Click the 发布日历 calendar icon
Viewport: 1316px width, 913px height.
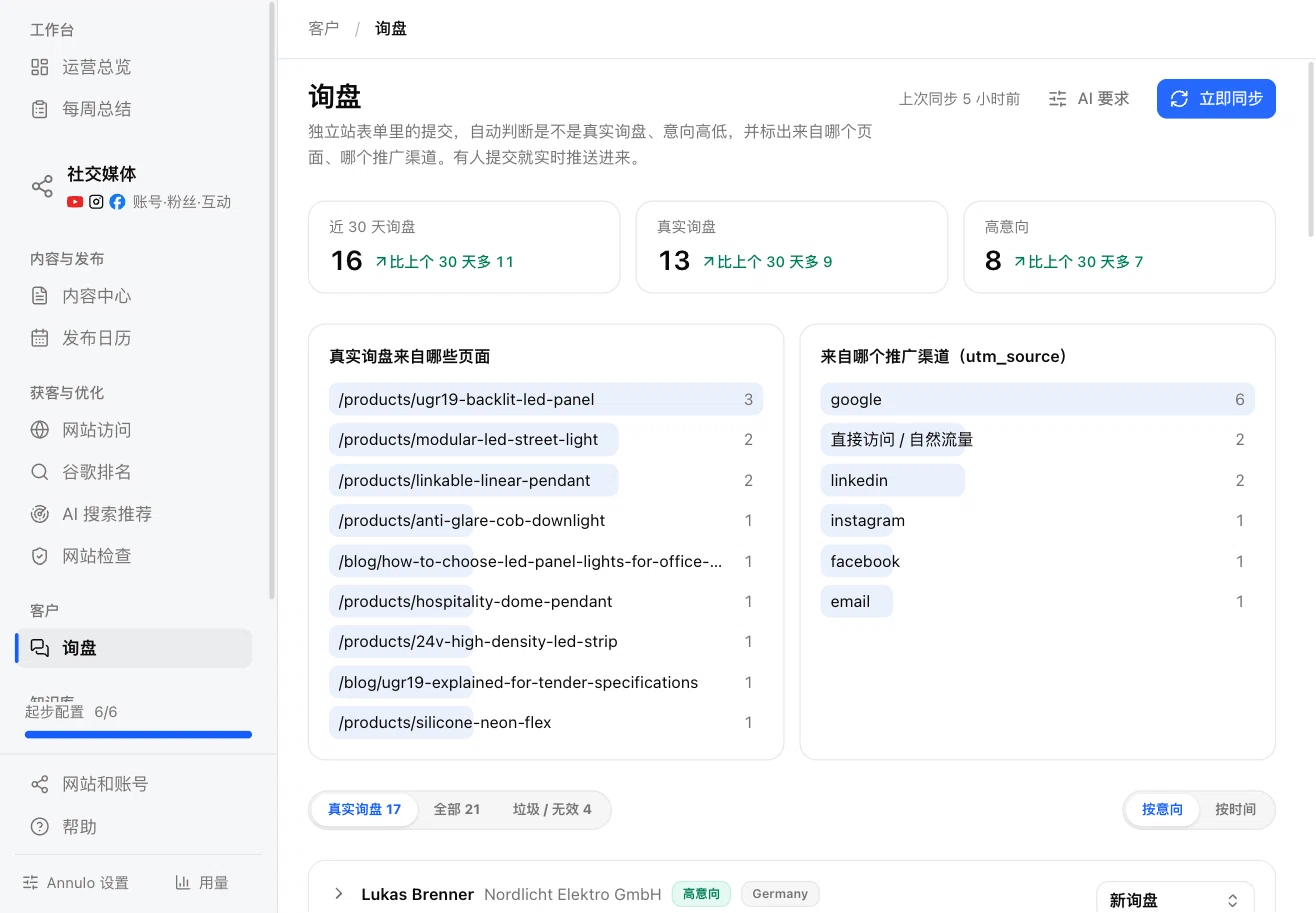(40, 338)
